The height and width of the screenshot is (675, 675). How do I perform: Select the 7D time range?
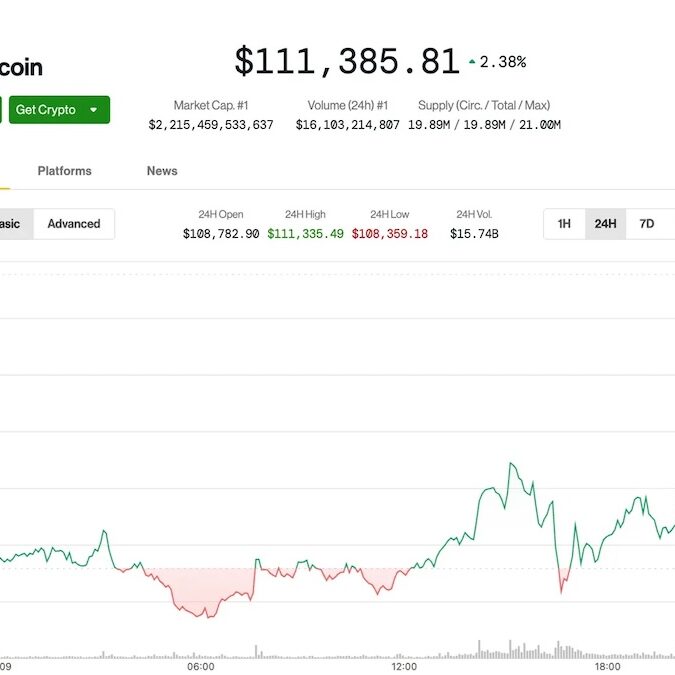pyautogui.click(x=647, y=224)
